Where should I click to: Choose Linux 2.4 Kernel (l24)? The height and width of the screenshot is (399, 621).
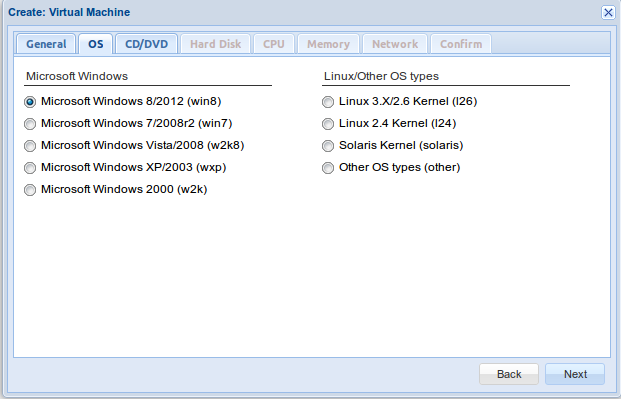(328, 124)
